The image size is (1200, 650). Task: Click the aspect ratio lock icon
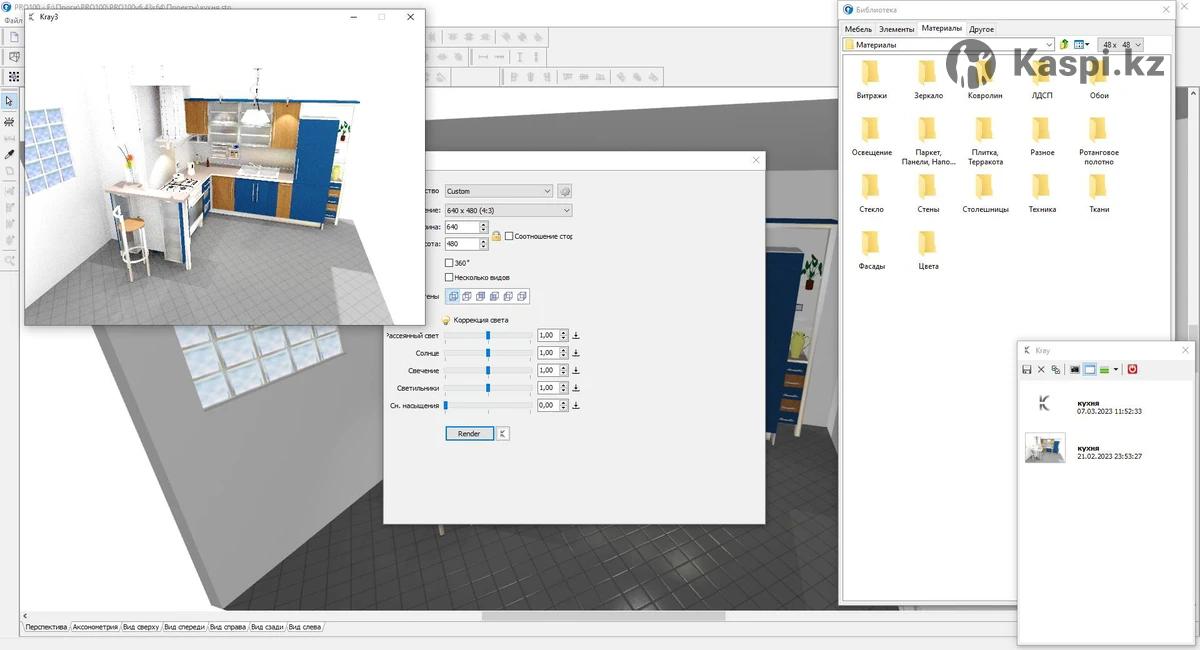point(496,236)
